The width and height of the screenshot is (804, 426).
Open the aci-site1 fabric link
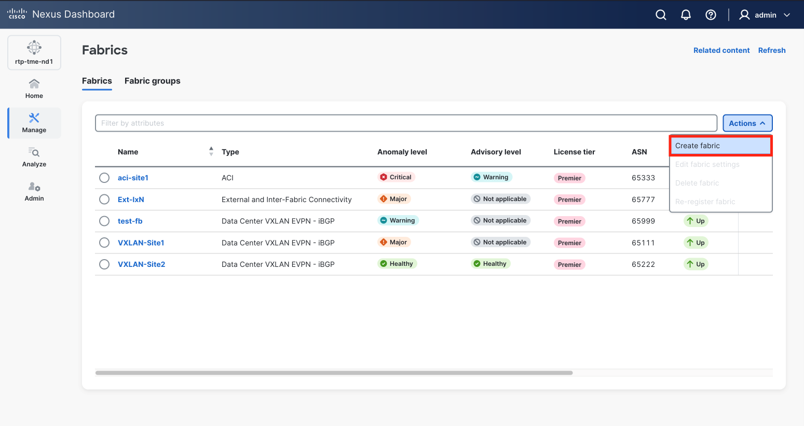133,178
